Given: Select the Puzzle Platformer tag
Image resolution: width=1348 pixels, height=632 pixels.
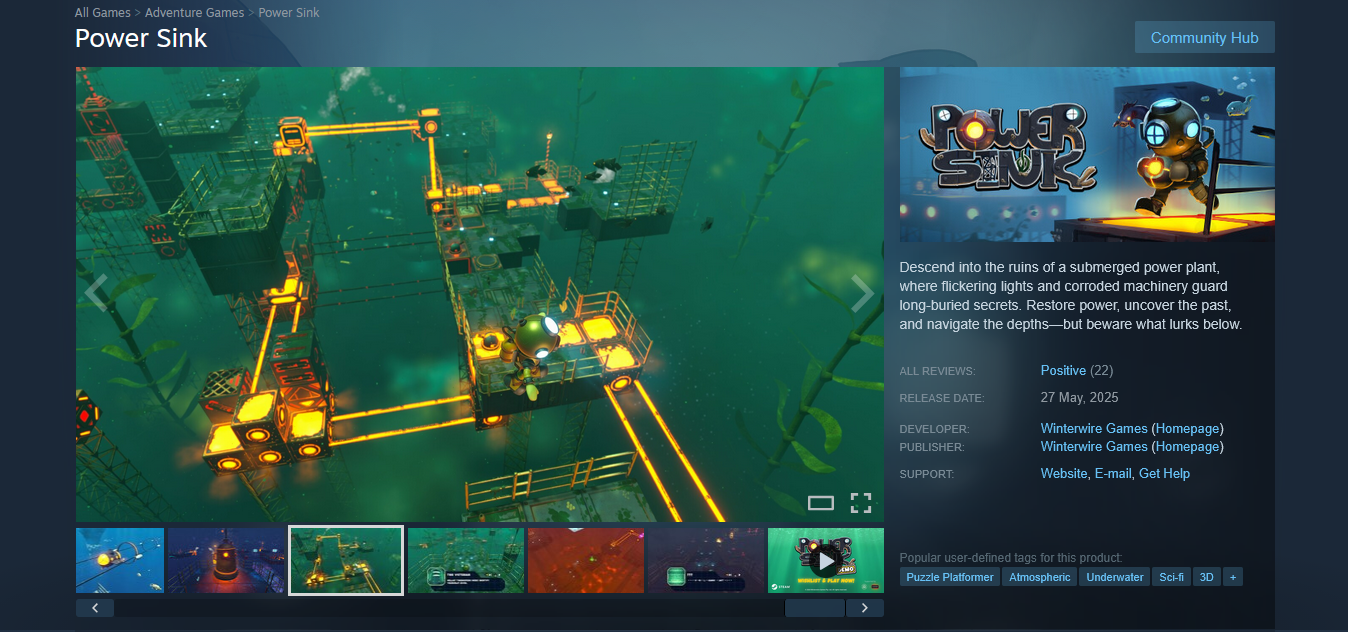Looking at the screenshot, I should [x=950, y=577].
